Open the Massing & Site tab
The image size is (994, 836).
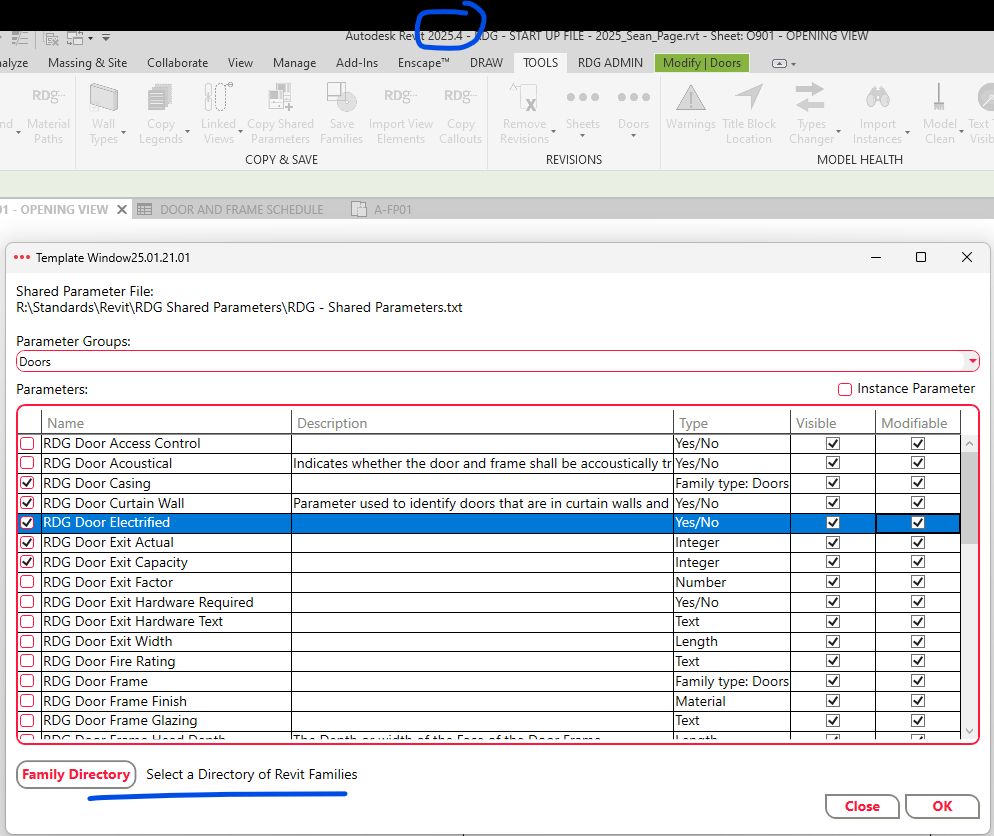(87, 63)
